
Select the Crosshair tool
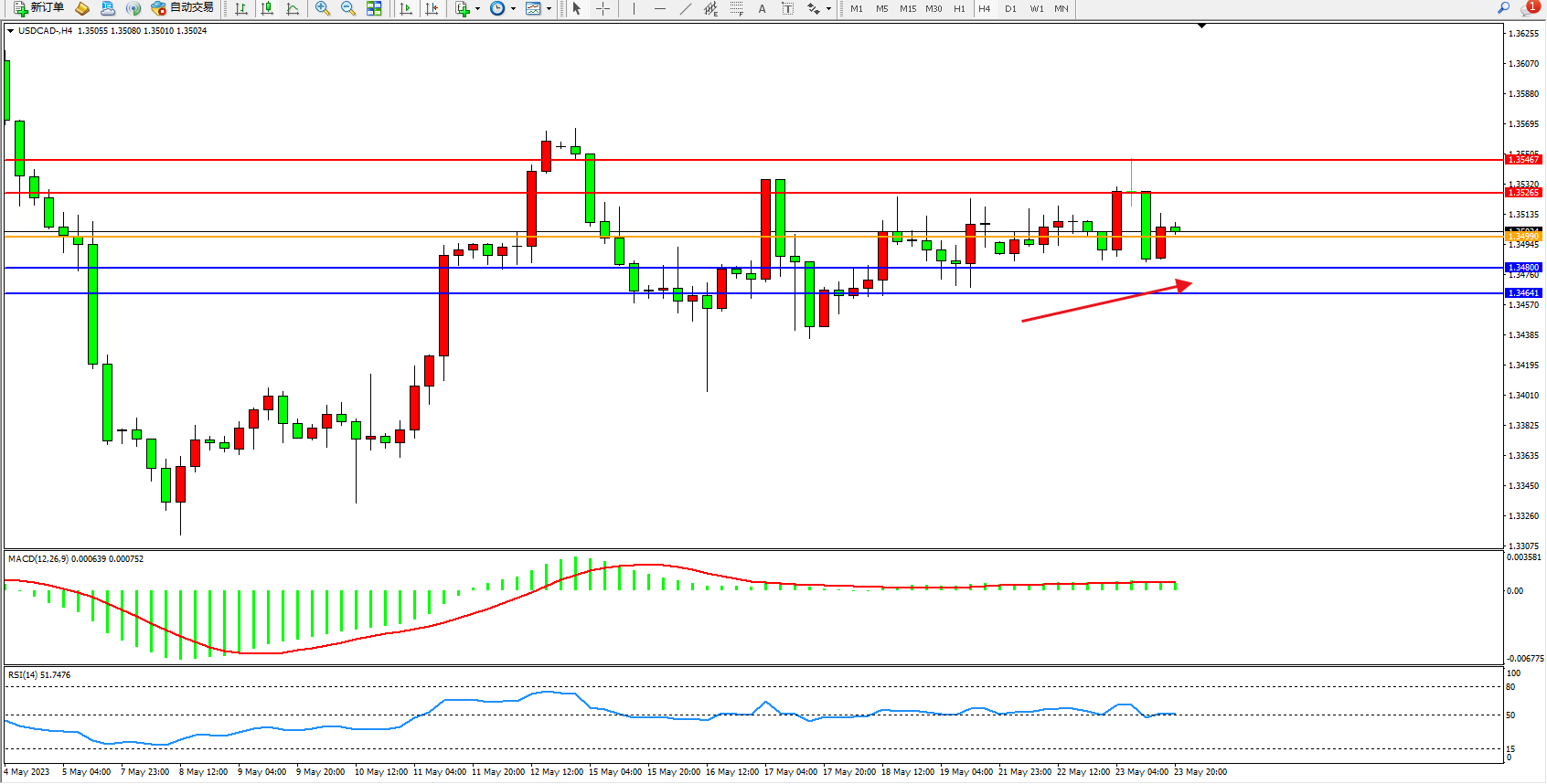click(x=603, y=8)
